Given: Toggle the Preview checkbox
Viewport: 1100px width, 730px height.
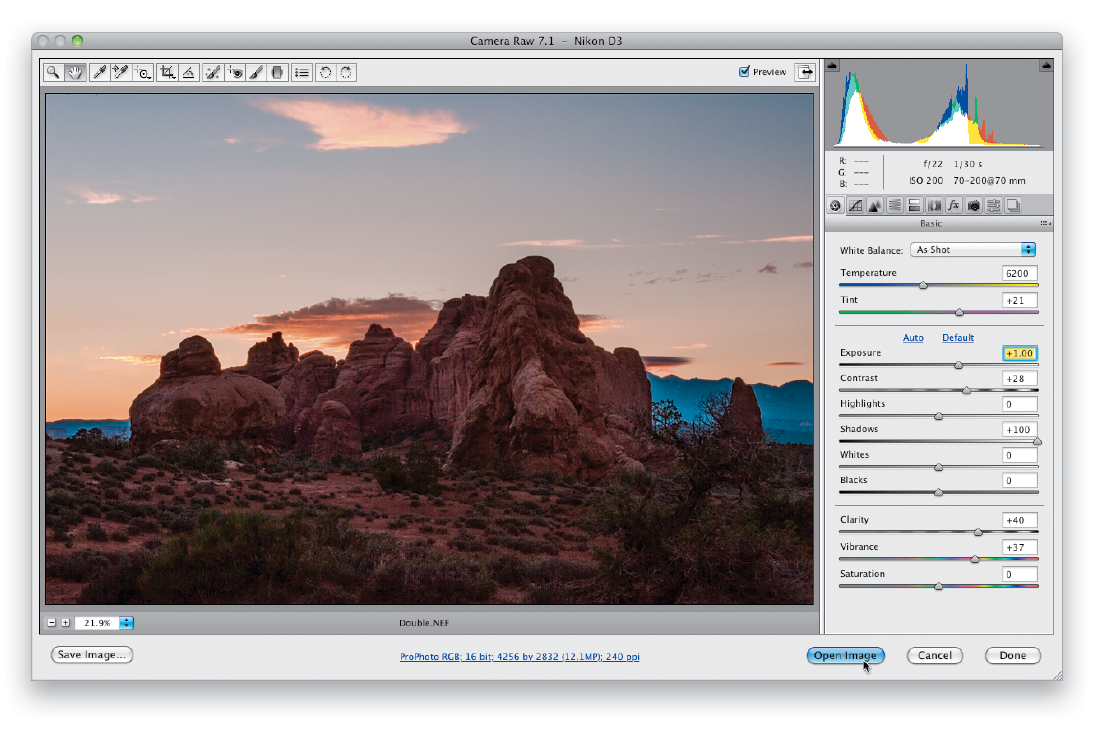Looking at the screenshot, I should [744, 72].
